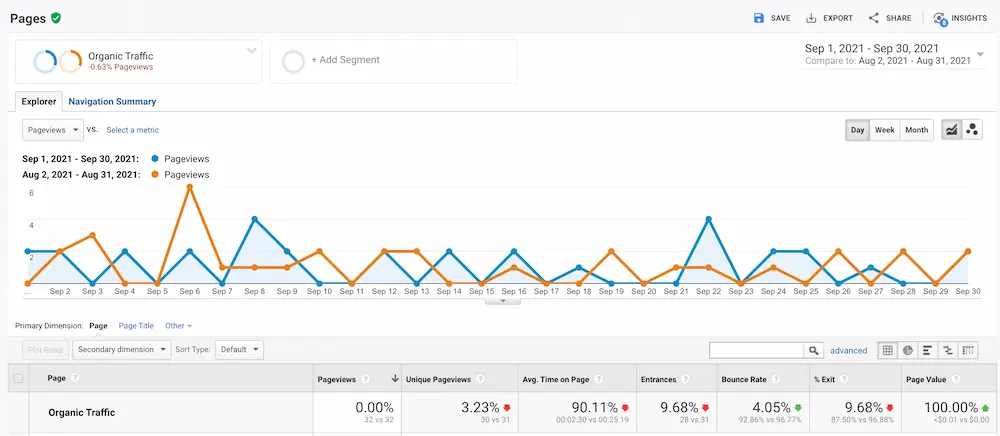The width and height of the screenshot is (1000, 436).
Task: Click the advanced filter link
Action: pos(848,350)
